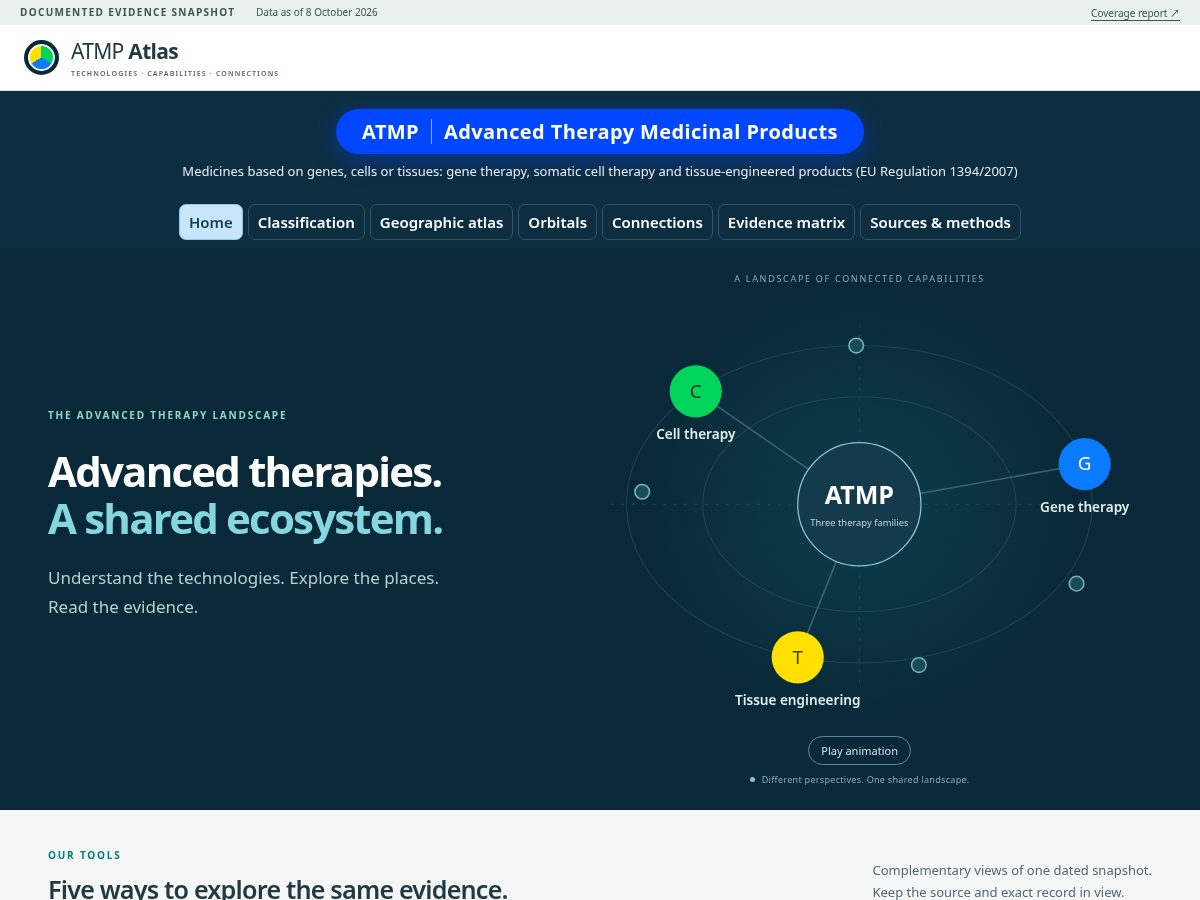Switch to the Classification tab

(x=306, y=222)
